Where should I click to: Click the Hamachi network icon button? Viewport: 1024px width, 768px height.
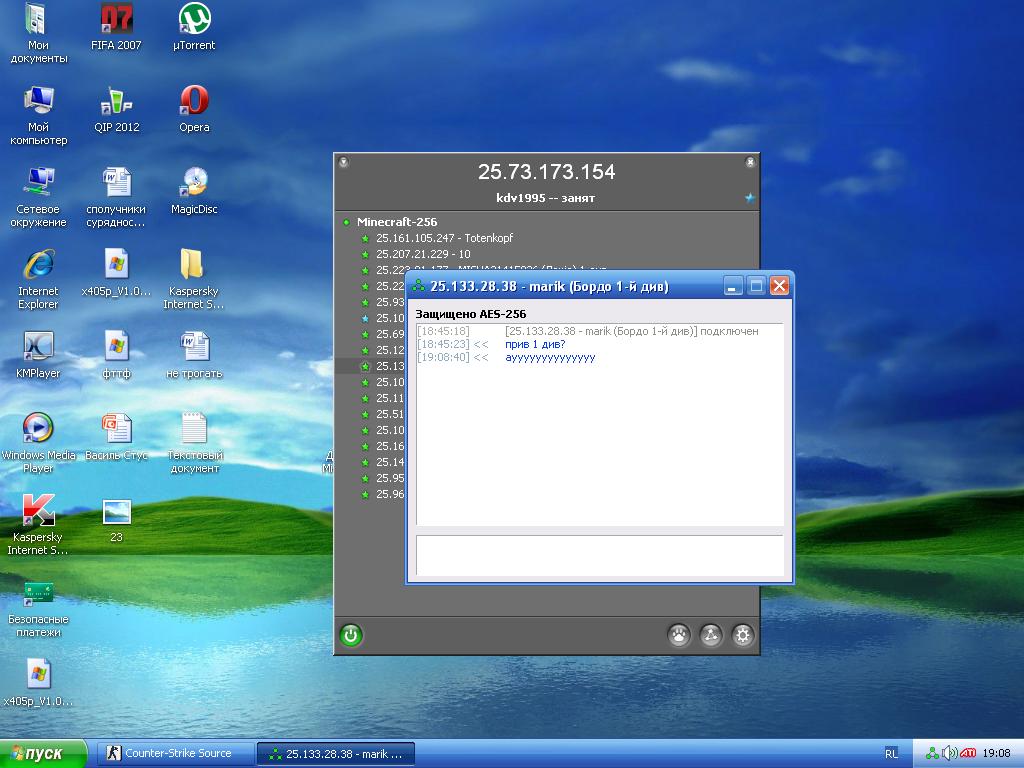tap(711, 635)
